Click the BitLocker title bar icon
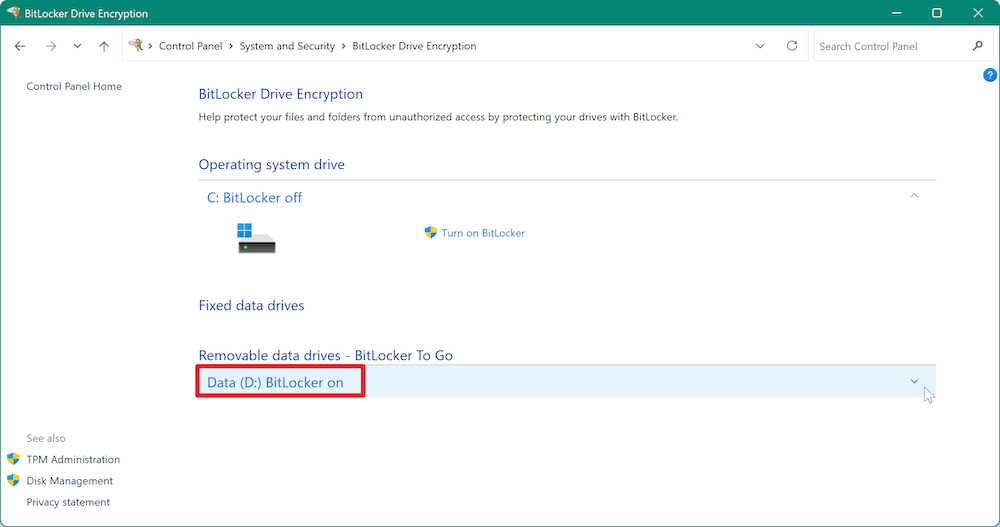The image size is (1000, 527). (13, 13)
